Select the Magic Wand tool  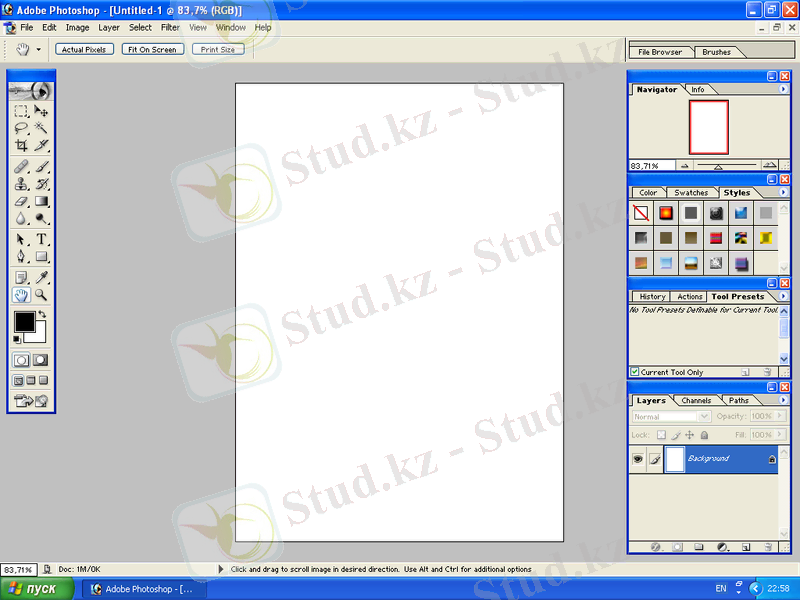(x=42, y=128)
